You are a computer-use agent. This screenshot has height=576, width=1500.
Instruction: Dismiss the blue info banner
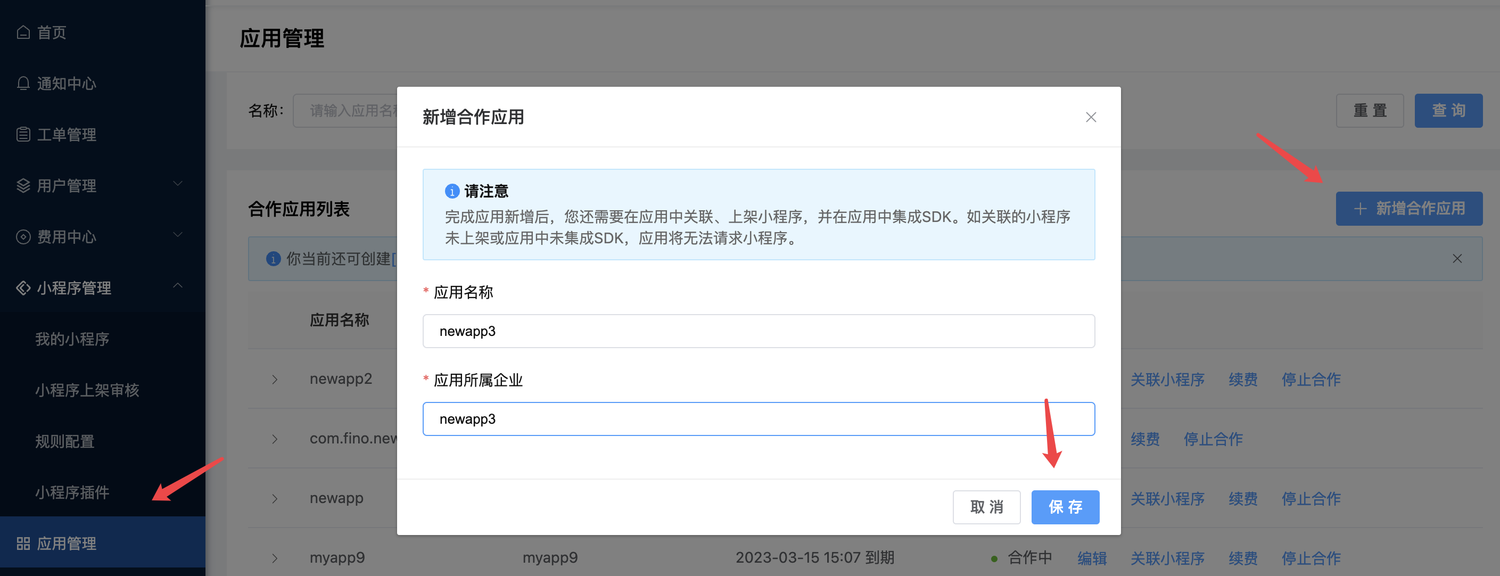click(1457, 258)
